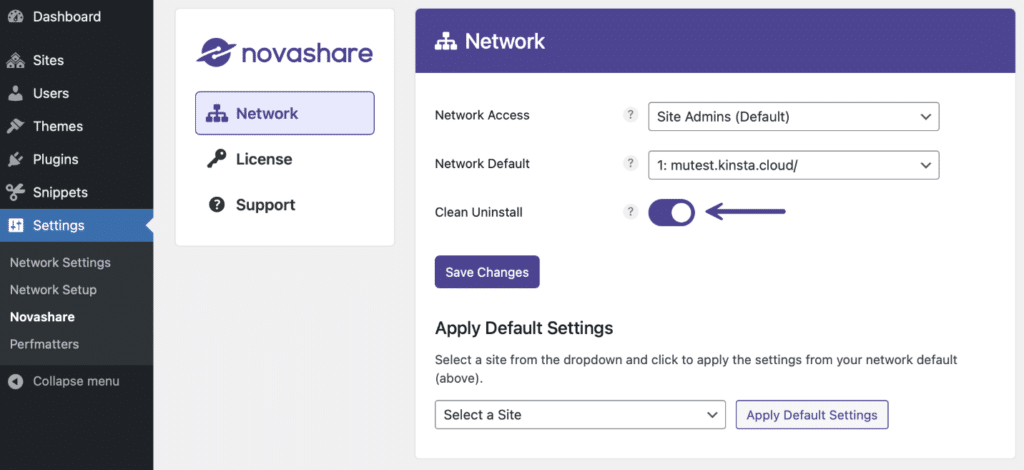Click the Plugins plug icon
This screenshot has width=1024, height=470.
(16, 159)
